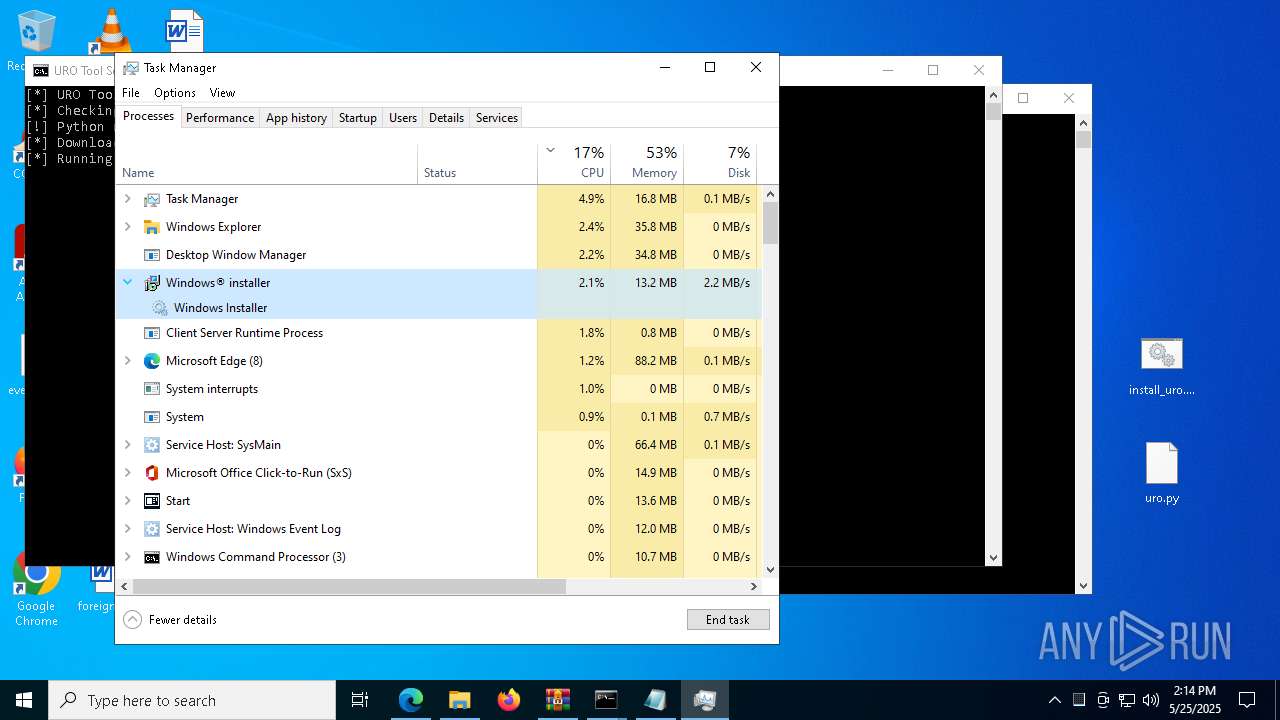Image resolution: width=1280 pixels, height=720 pixels.
Task: Expand the Task Manager process row
Action: 127,199
